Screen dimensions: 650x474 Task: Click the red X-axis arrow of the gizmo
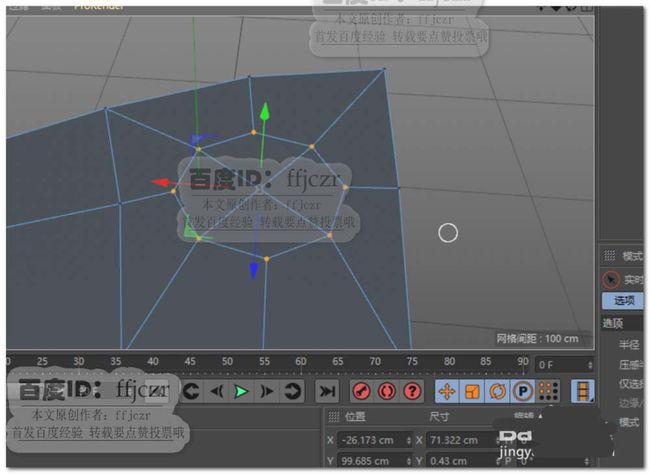click(160, 182)
